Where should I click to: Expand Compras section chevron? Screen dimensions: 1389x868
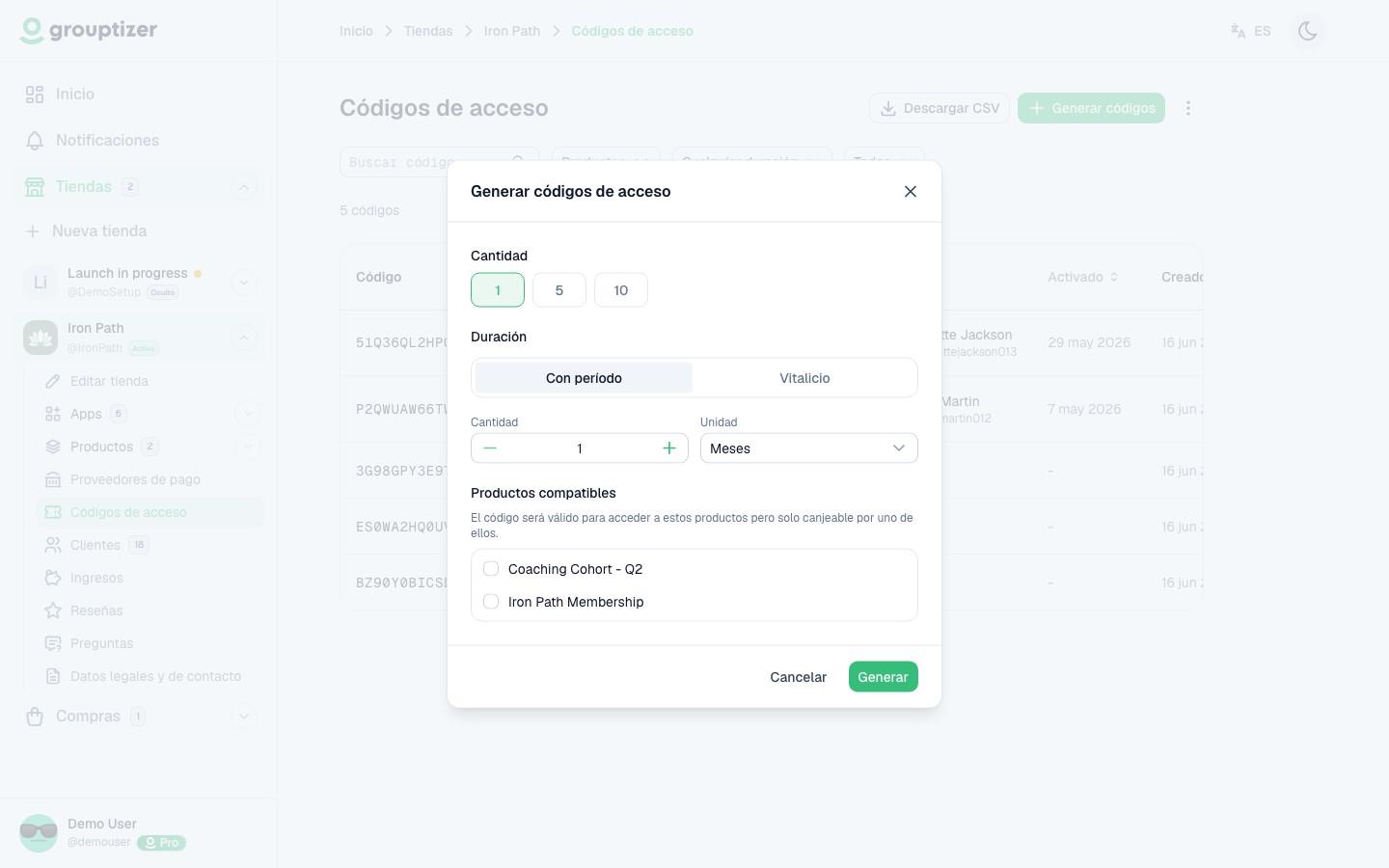(244, 717)
